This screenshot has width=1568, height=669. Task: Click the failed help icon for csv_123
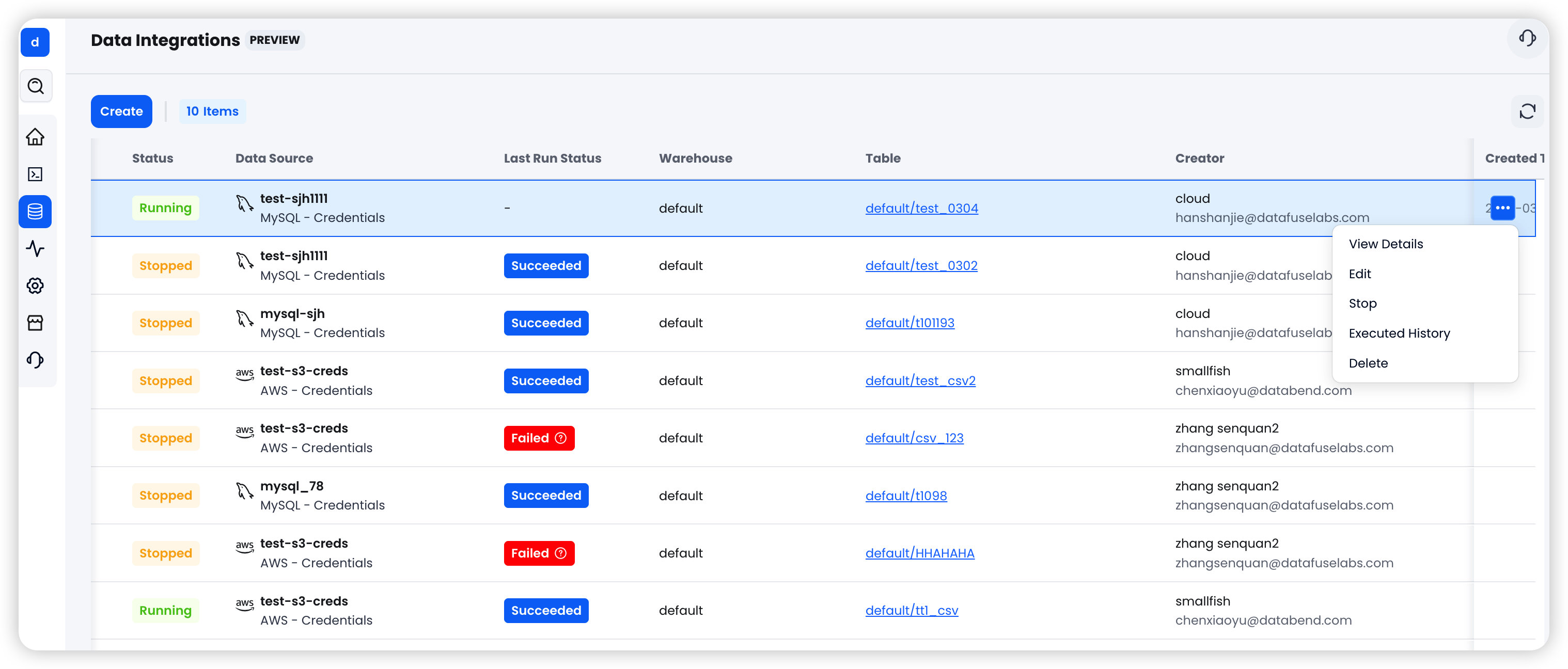click(x=560, y=438)
